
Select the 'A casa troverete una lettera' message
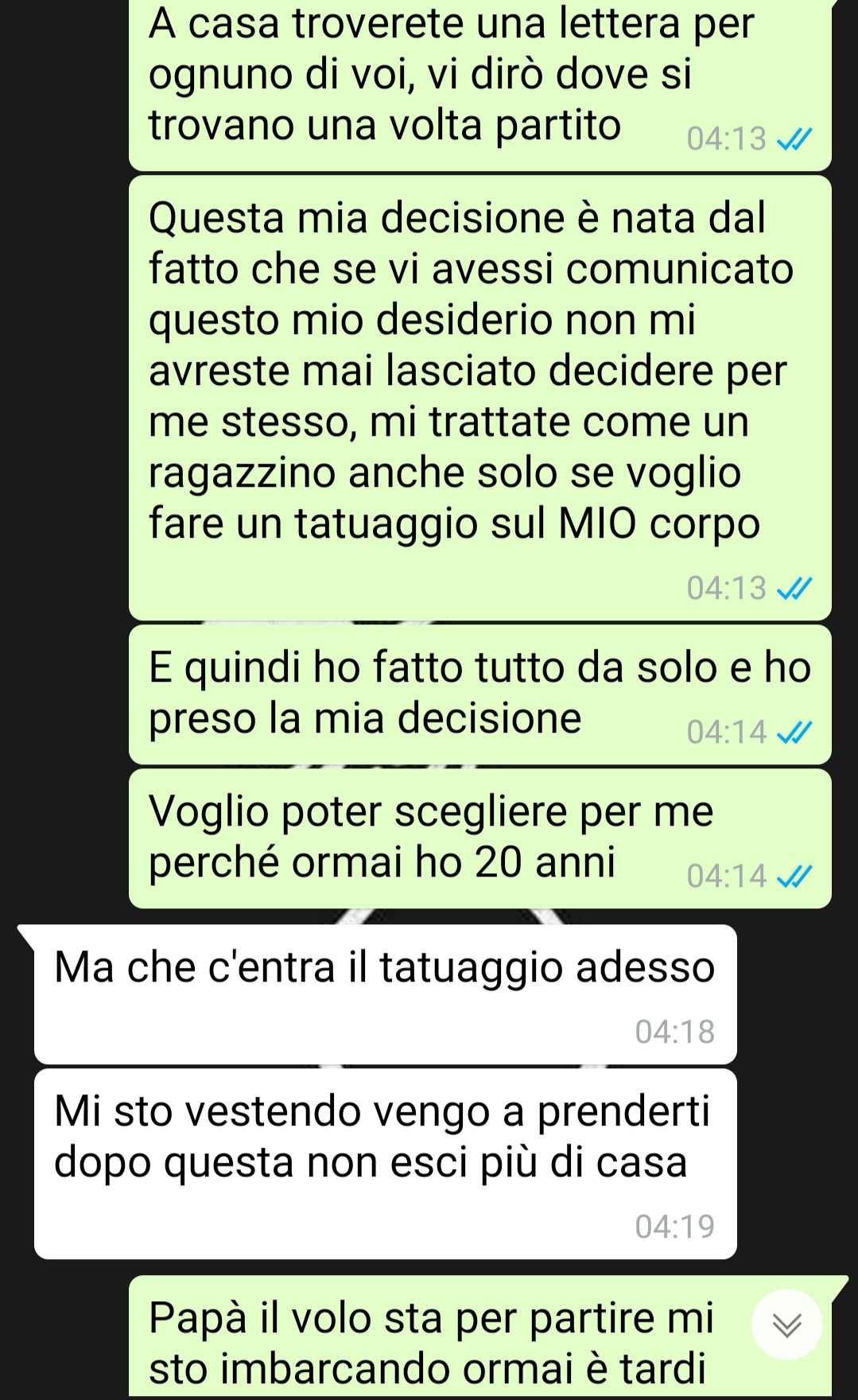(479, 84)
